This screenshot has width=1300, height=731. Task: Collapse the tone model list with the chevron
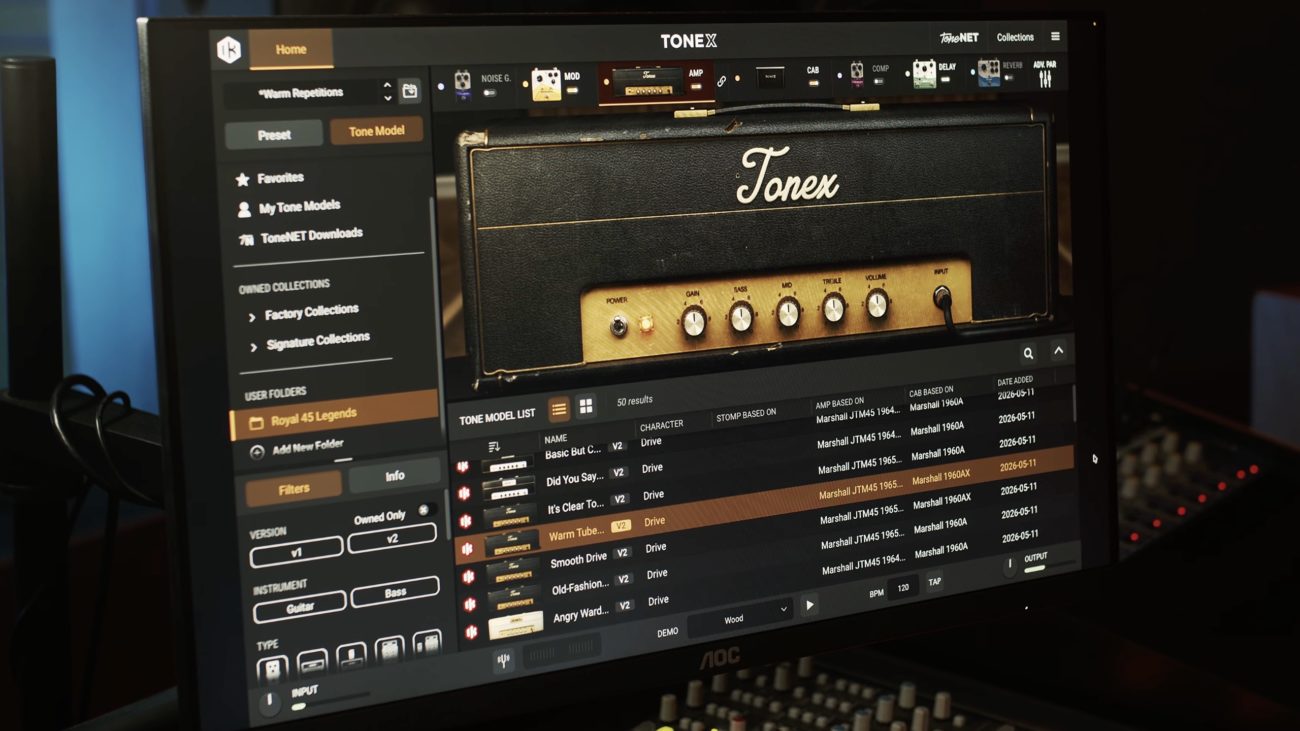pos(1058,350)
